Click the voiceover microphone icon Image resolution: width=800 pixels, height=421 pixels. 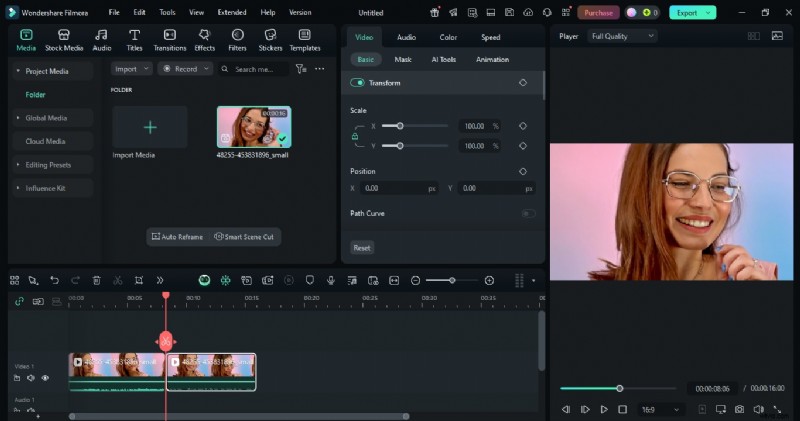coord(330,281)
